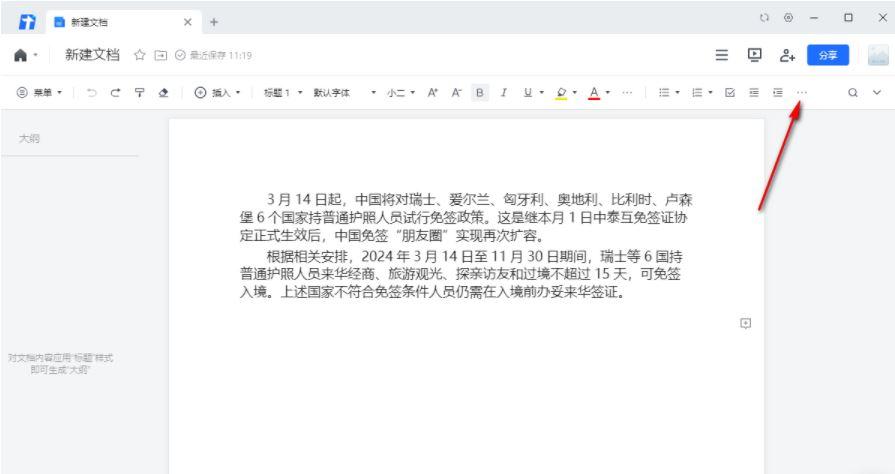Add a comment using the page-margin icon
895x474 pixels.
(x=745, y=323)
